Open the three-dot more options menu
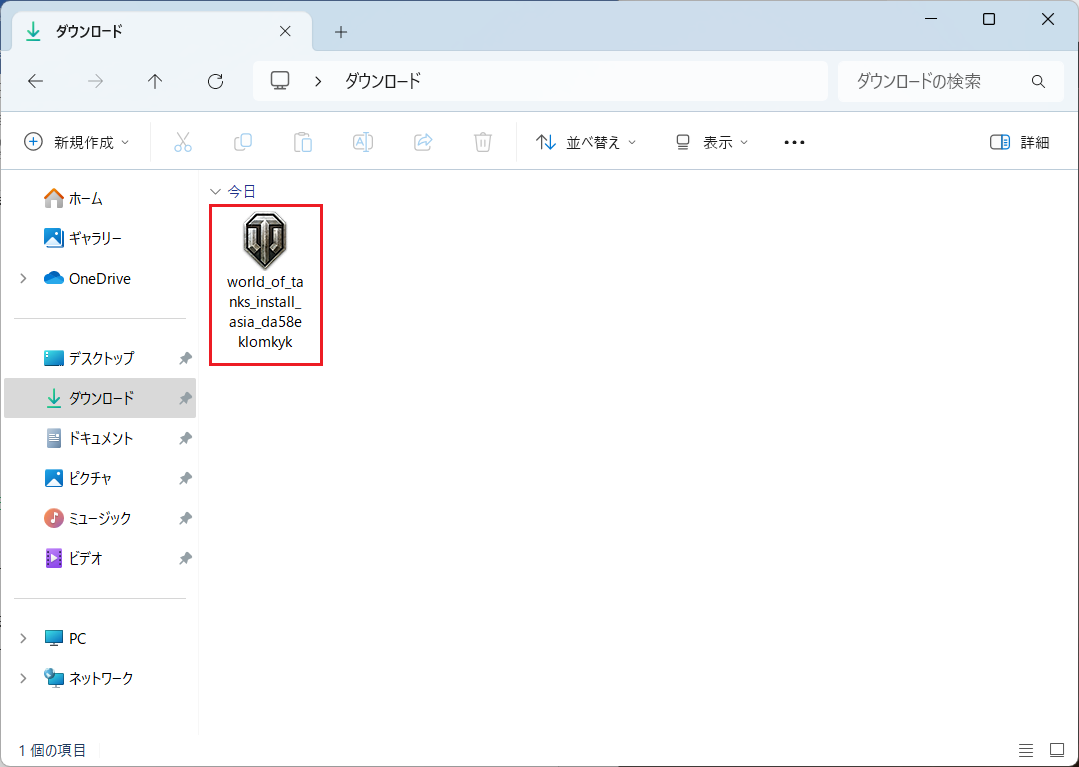The height and width of the screenshot is (767, 1079). point(794,142)
